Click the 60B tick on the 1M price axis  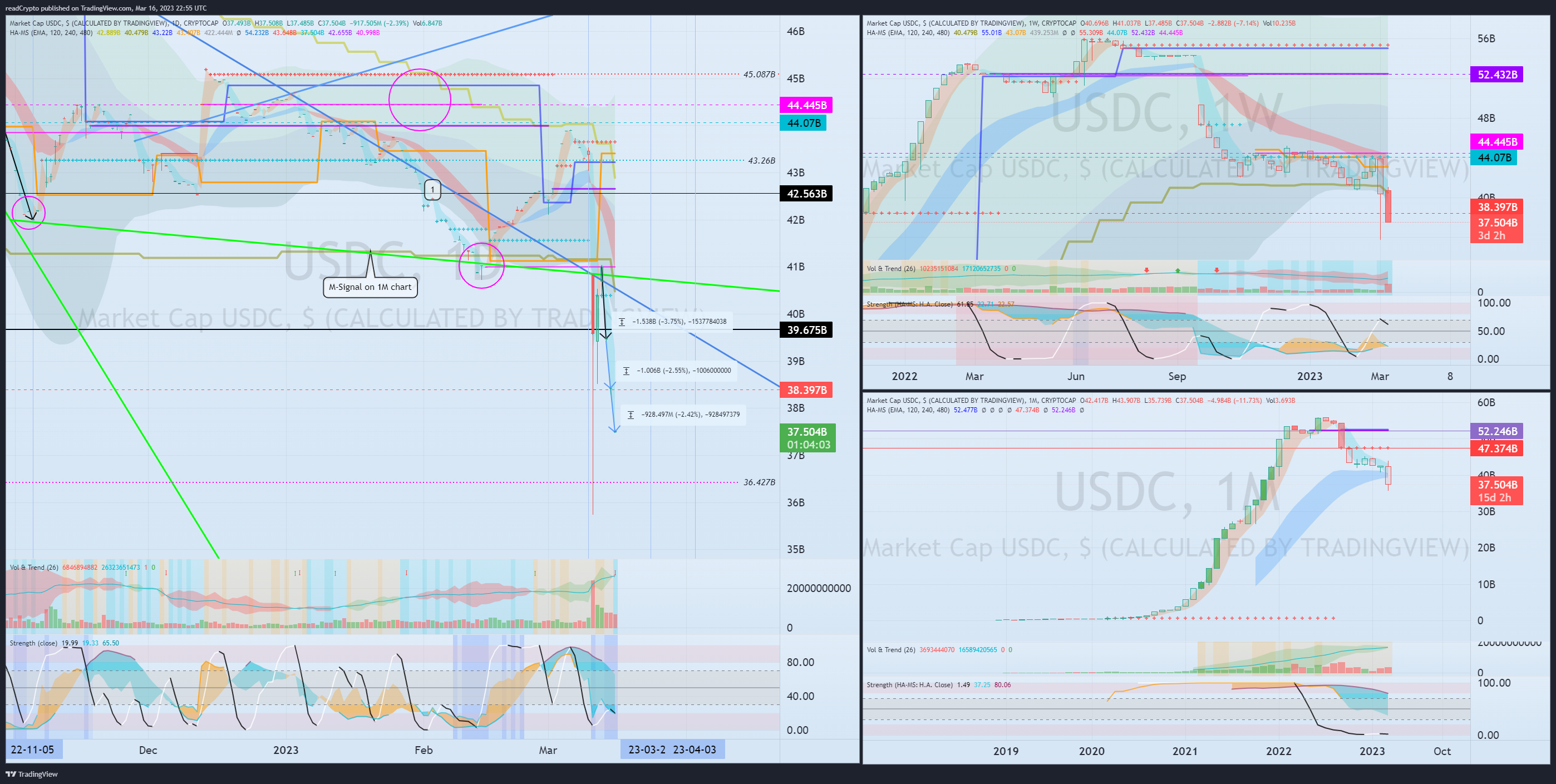click(x=1486, y=402)
